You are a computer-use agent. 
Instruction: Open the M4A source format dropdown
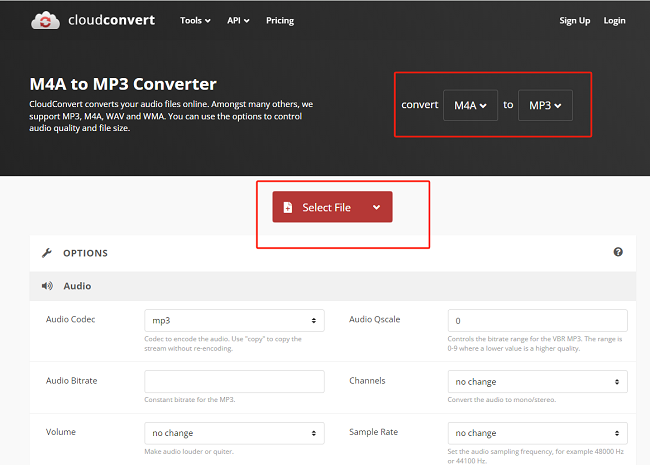(x=471, y=105)
